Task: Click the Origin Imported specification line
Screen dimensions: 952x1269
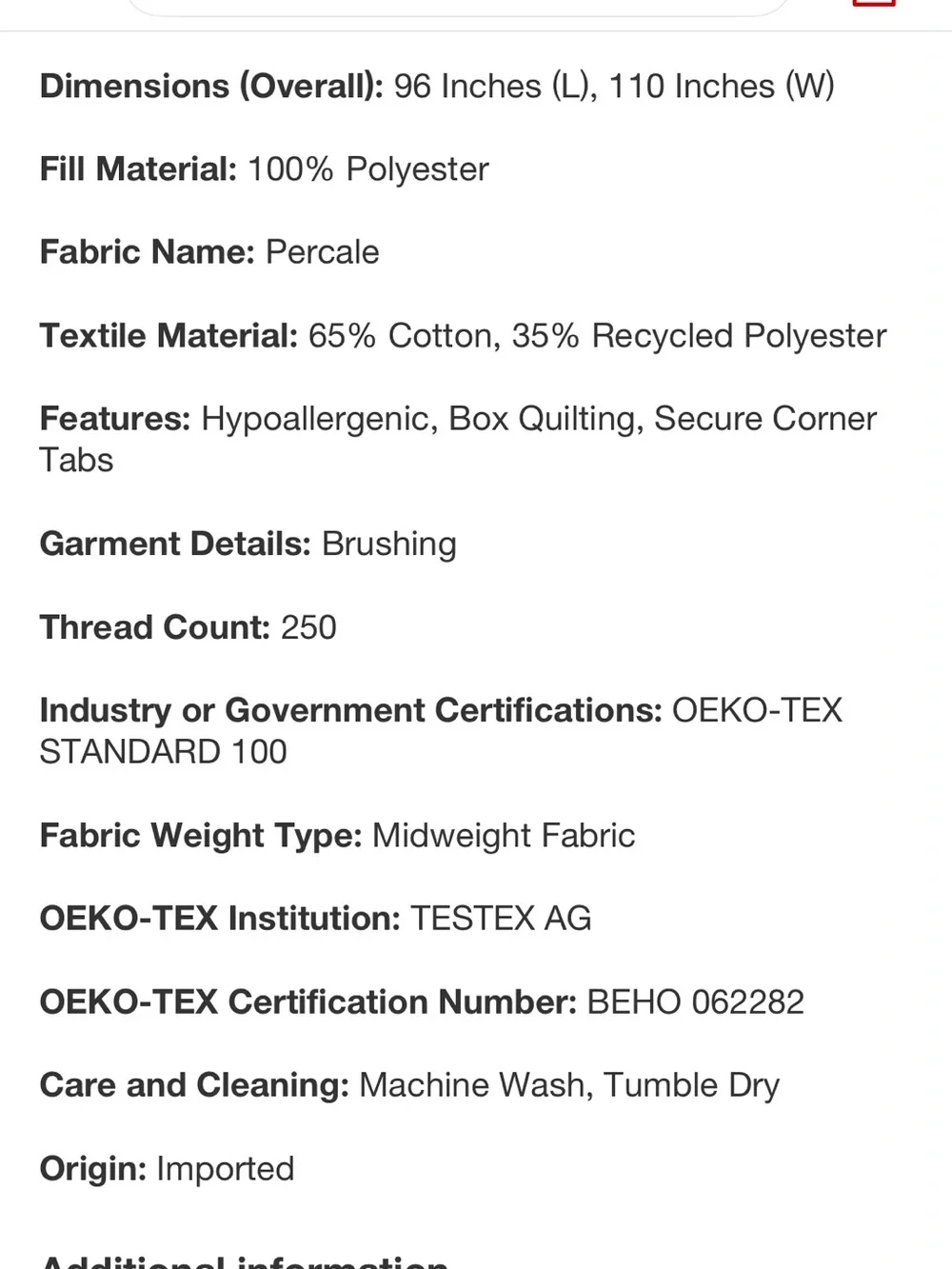Action: (167, 1169)
